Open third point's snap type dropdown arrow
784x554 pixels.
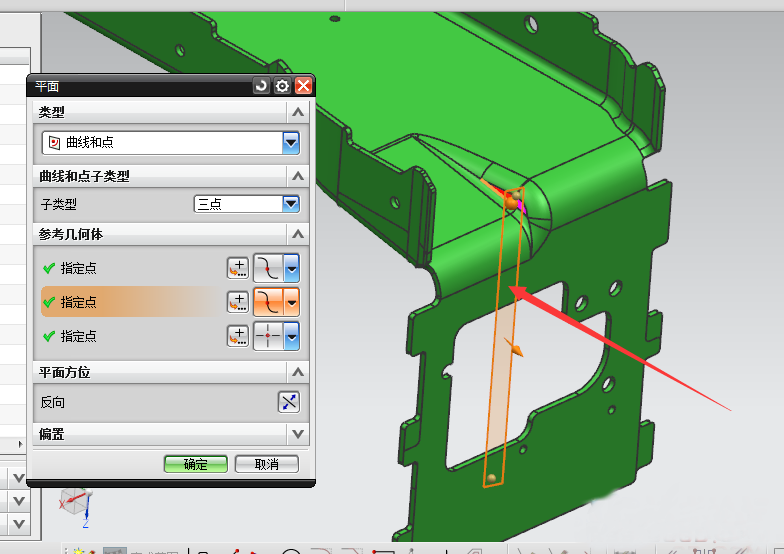click(x=292, y=337)
